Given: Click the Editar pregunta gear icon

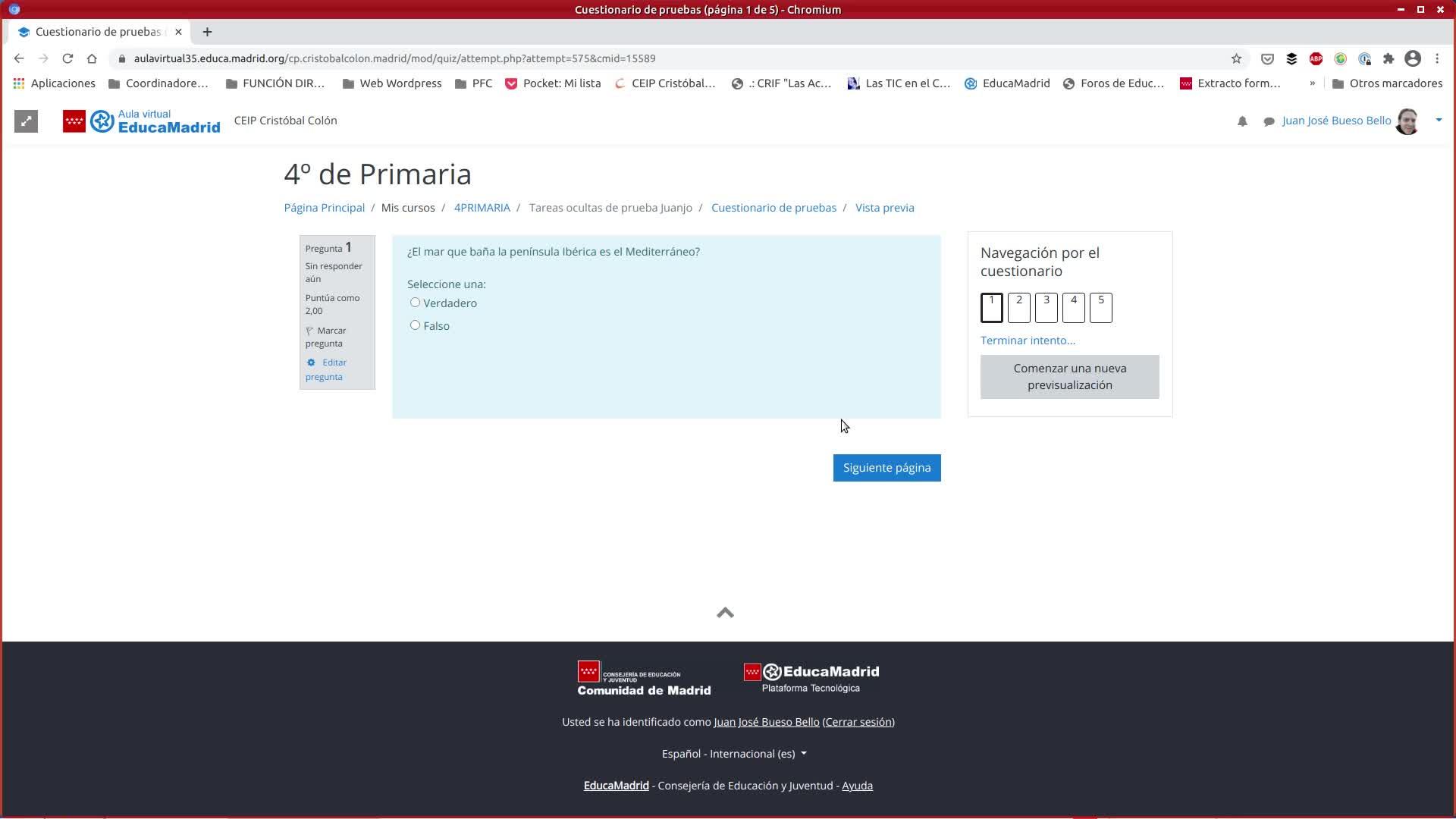Looking at the screenshot, I should 311,362.
